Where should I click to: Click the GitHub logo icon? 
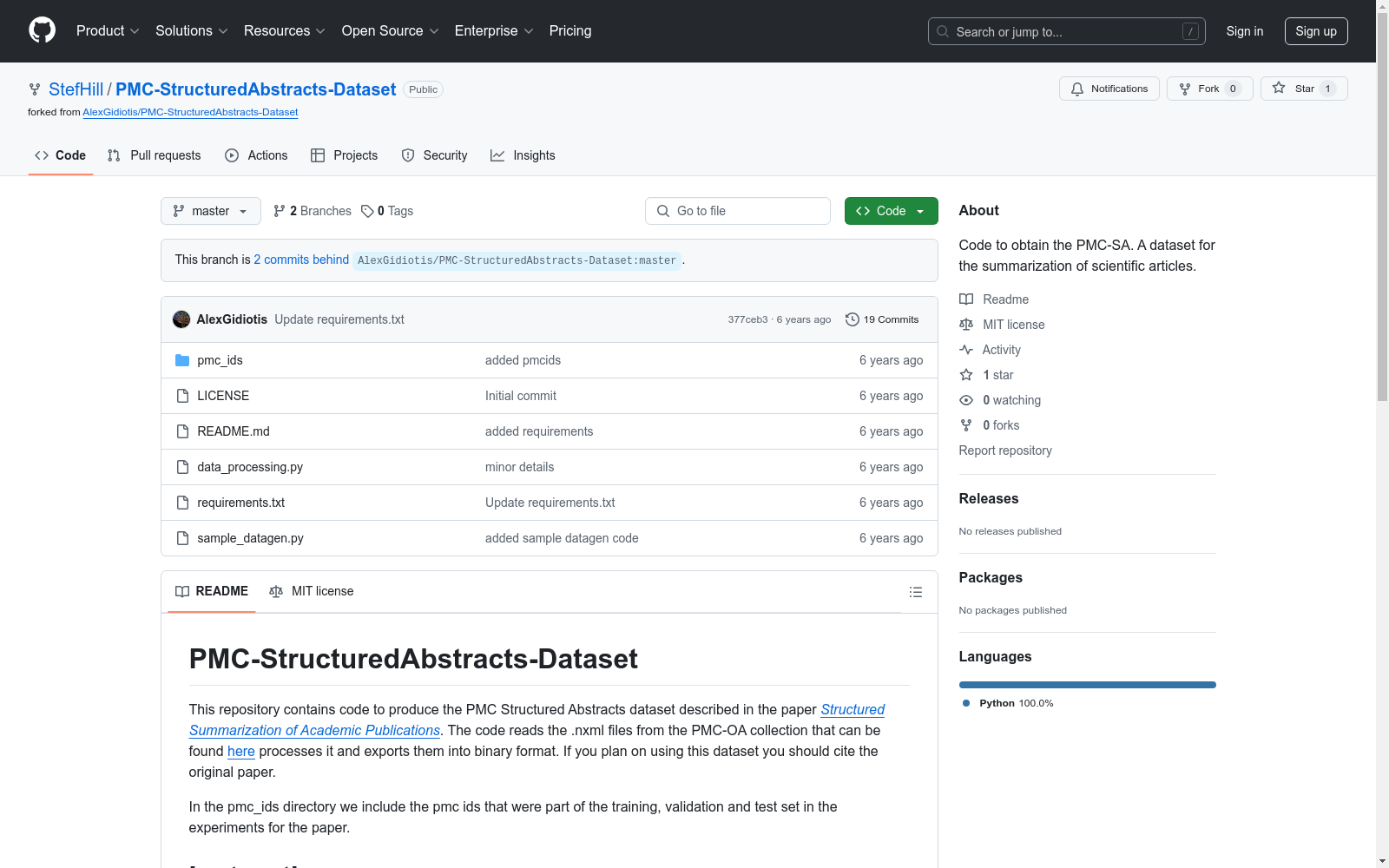pyautogui.click(x=42, y=30)
